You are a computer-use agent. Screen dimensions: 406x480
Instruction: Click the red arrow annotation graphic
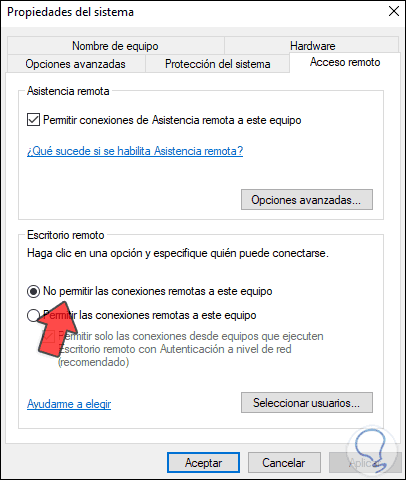coord(57,327)
